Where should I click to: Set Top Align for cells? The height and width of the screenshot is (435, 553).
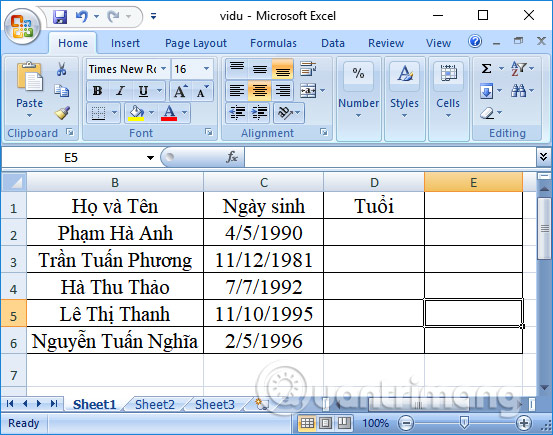(x=237, y=68)
